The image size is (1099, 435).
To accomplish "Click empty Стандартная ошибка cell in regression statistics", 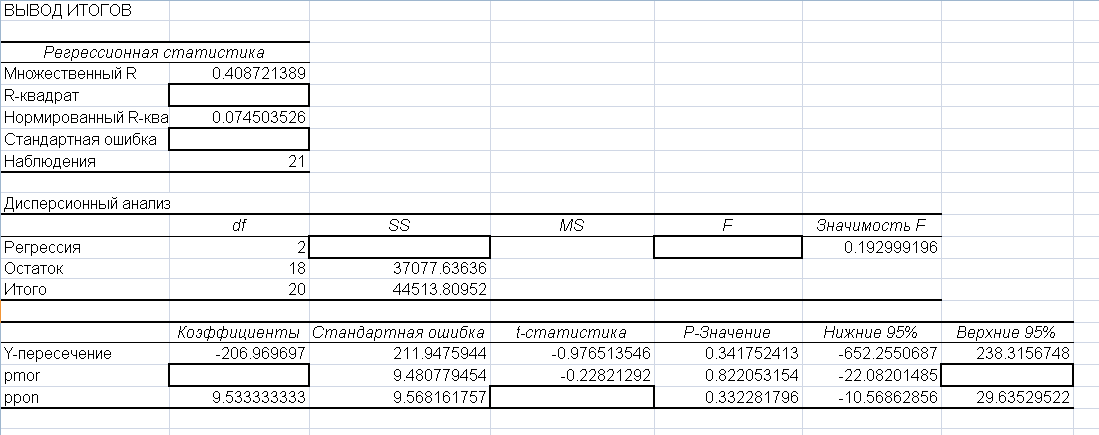I will (239, 139).
